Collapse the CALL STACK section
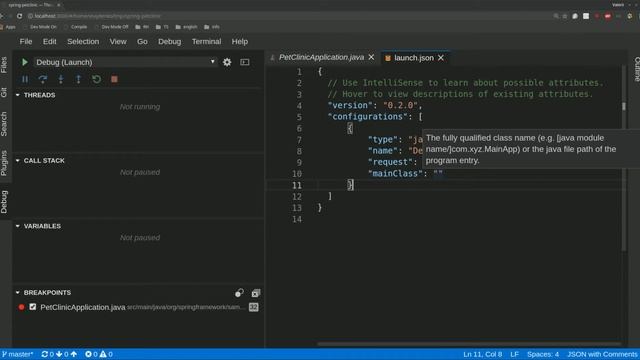Screen dimensions: 640x360 point(18,160)
